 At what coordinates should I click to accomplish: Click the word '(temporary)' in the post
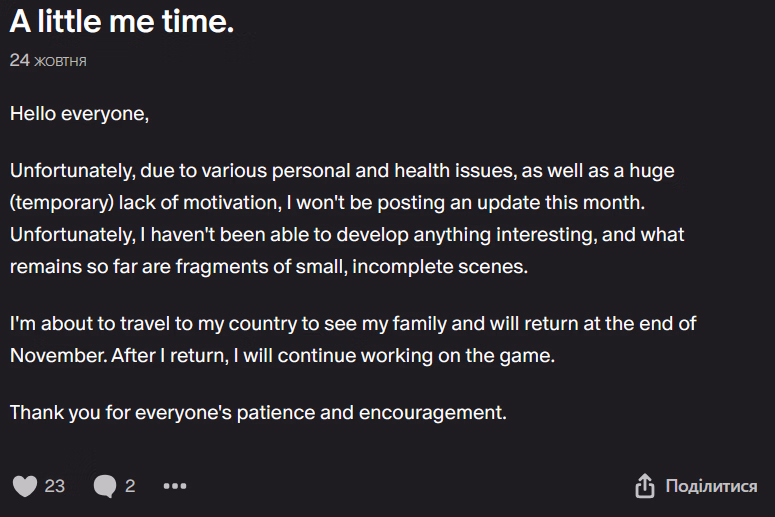point(63,203)
